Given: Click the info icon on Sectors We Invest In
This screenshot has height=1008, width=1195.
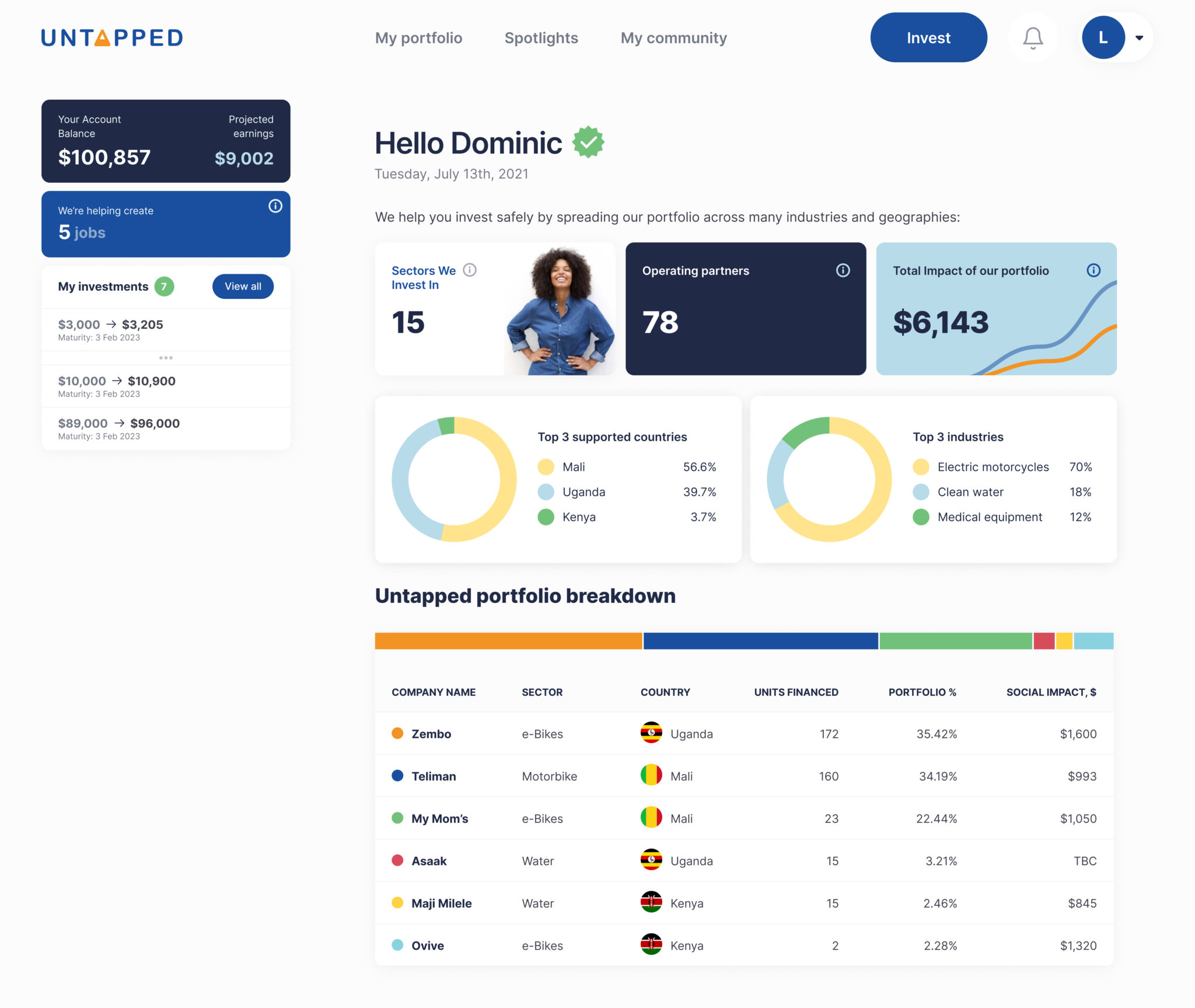Looking at the screenshot, I should (x=469, y=270).
